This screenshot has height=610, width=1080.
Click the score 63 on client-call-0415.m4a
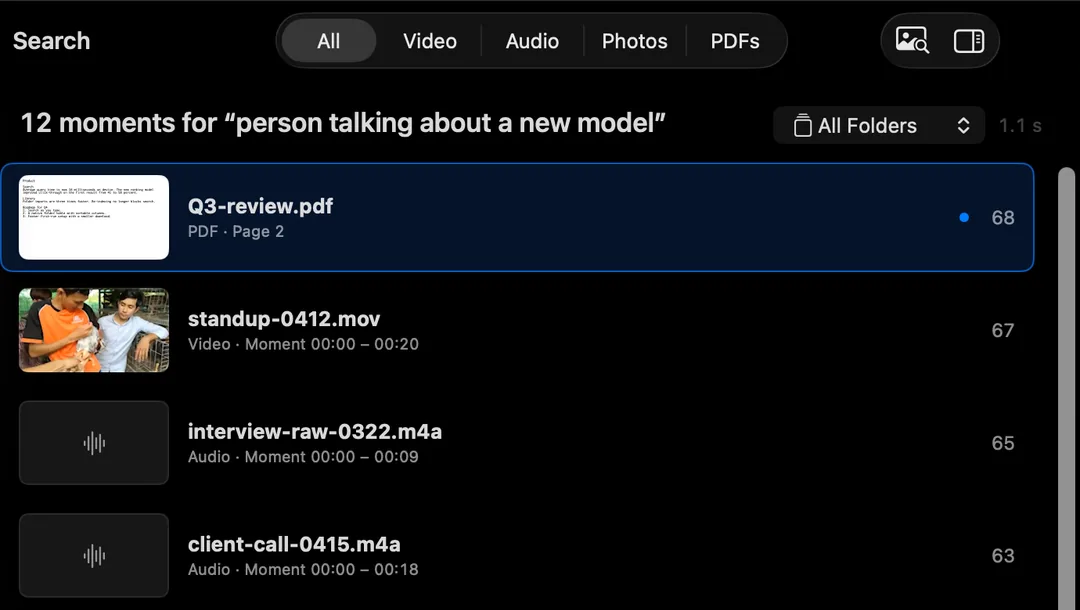pos(1003,556)
